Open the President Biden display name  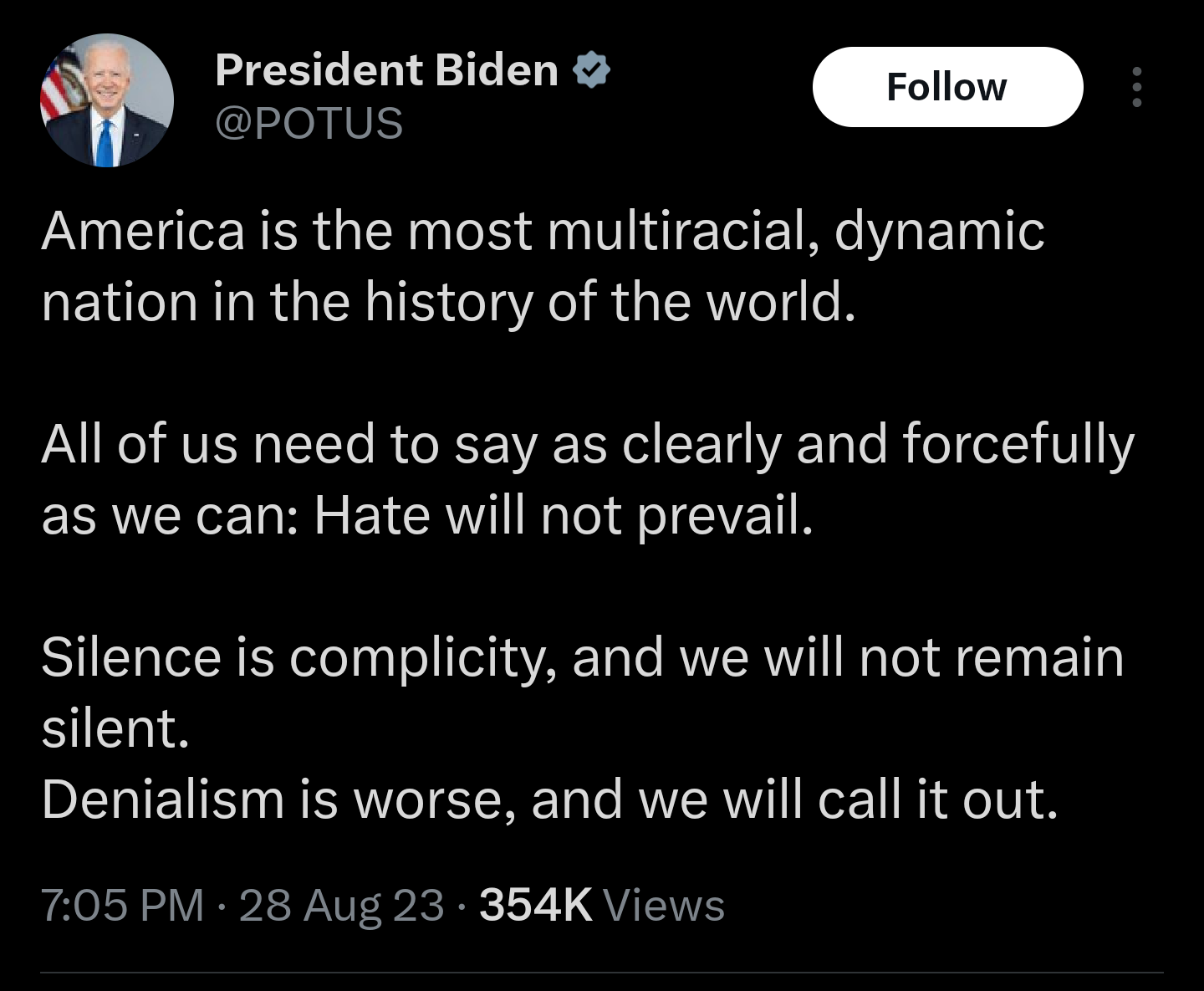[x=386, y=70]
